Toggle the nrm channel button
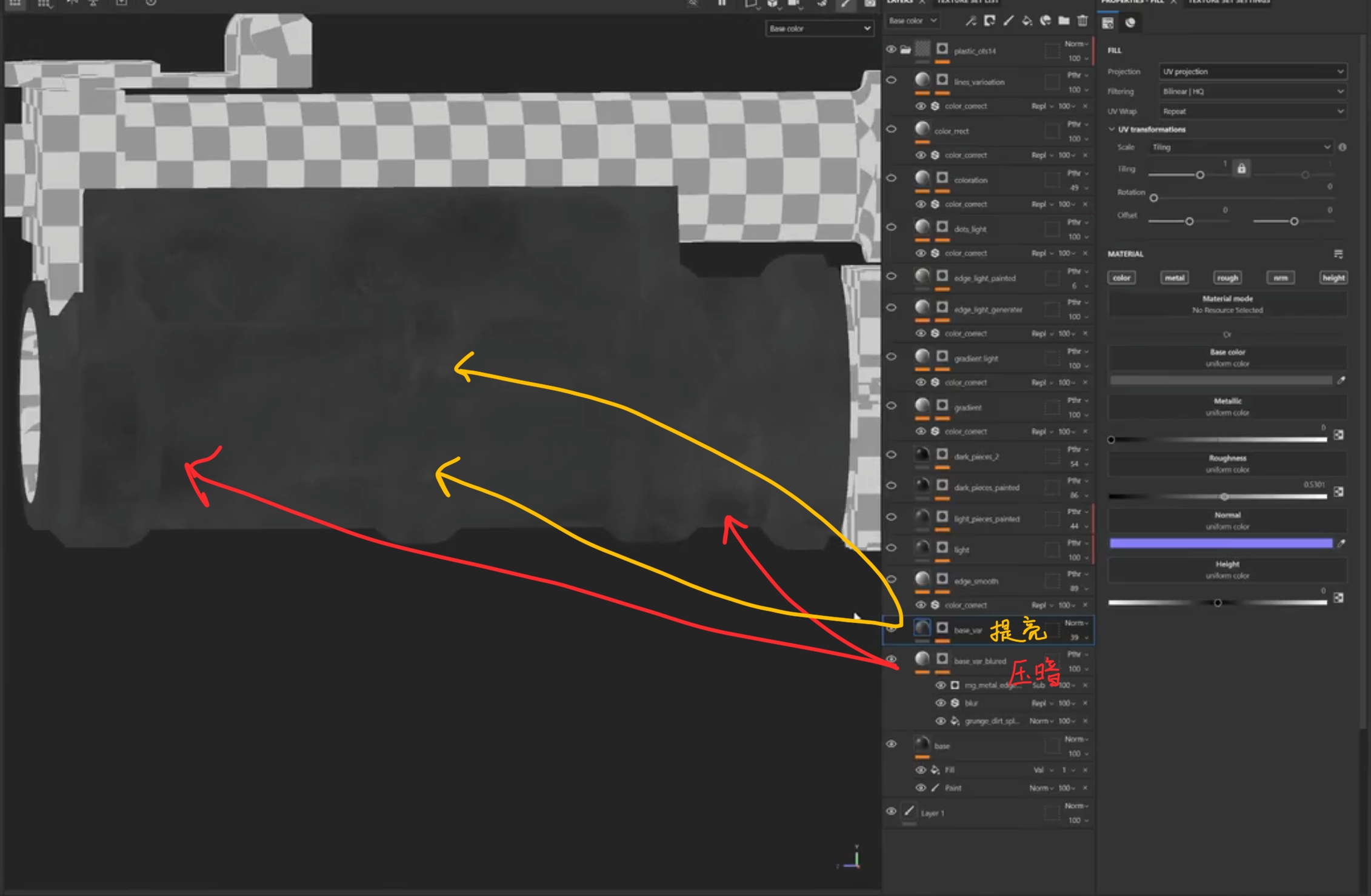This screenshot has height=896, width=1371. tap(1280, 277)
